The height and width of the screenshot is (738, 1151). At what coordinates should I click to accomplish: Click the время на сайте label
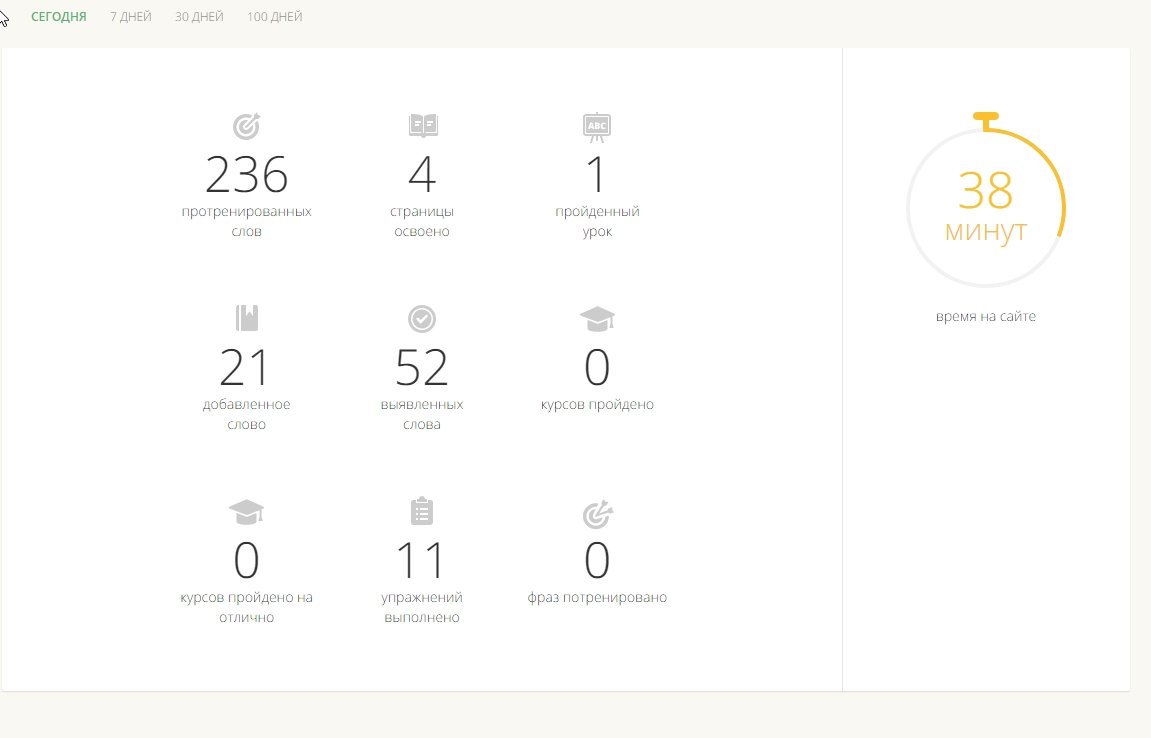click(985, 317)
